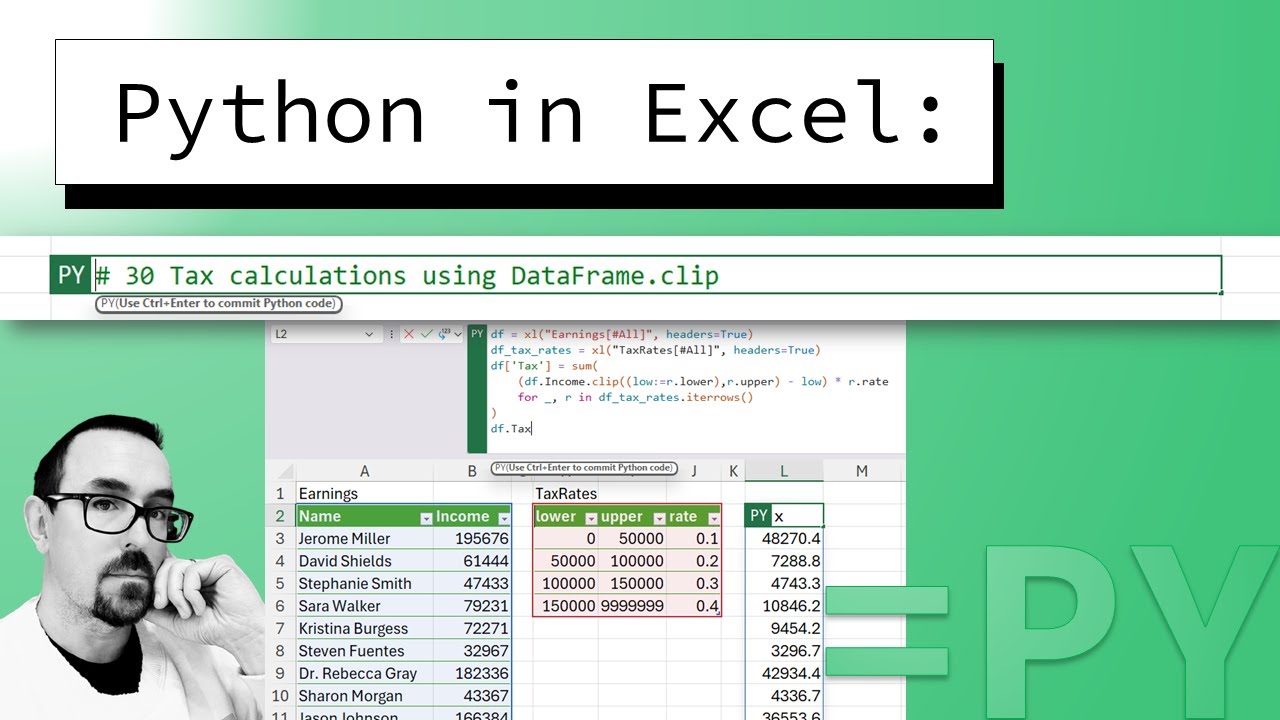Select the Stephanie Smith cell
Viewport: 1280px width, 720px height.
pos(364,584)
